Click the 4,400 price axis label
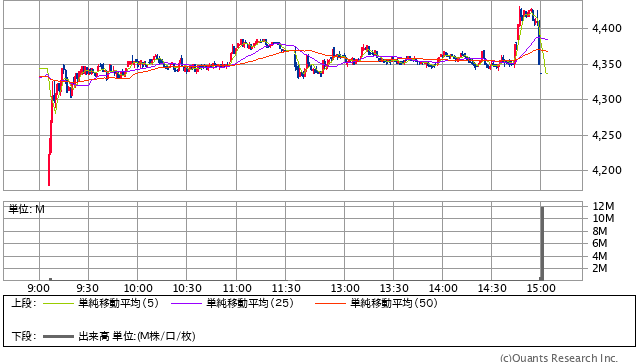This screenshot has width=638, height=362. click(607, 28)
